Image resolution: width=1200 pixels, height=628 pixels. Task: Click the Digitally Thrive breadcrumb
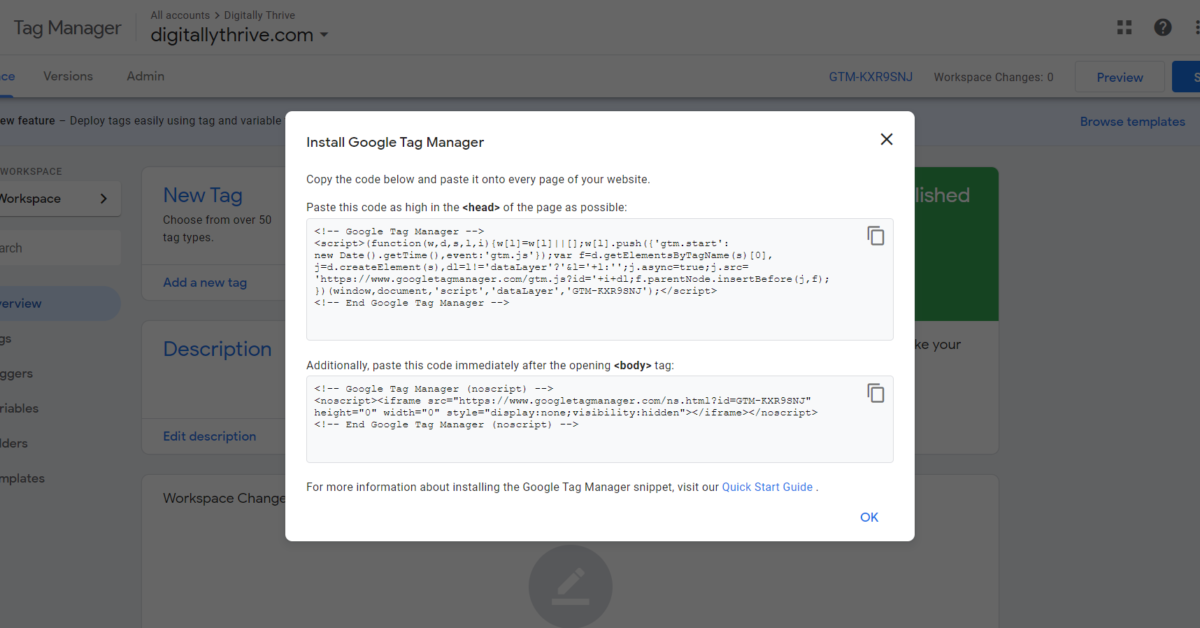click(x=259, y=15)
